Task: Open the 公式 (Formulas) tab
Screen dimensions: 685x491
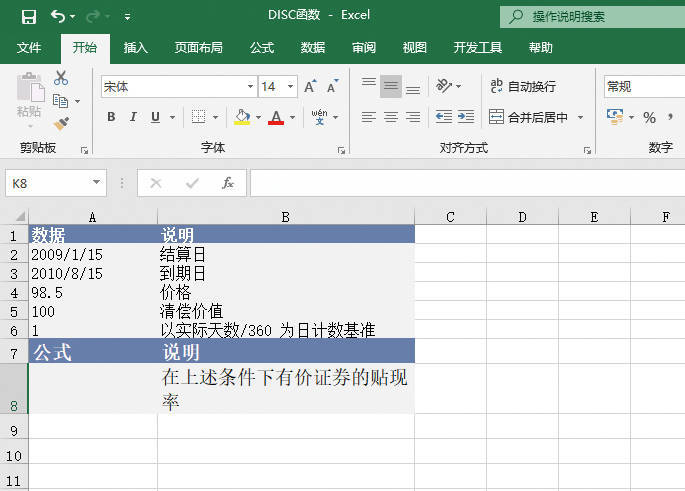Action: 262,47
